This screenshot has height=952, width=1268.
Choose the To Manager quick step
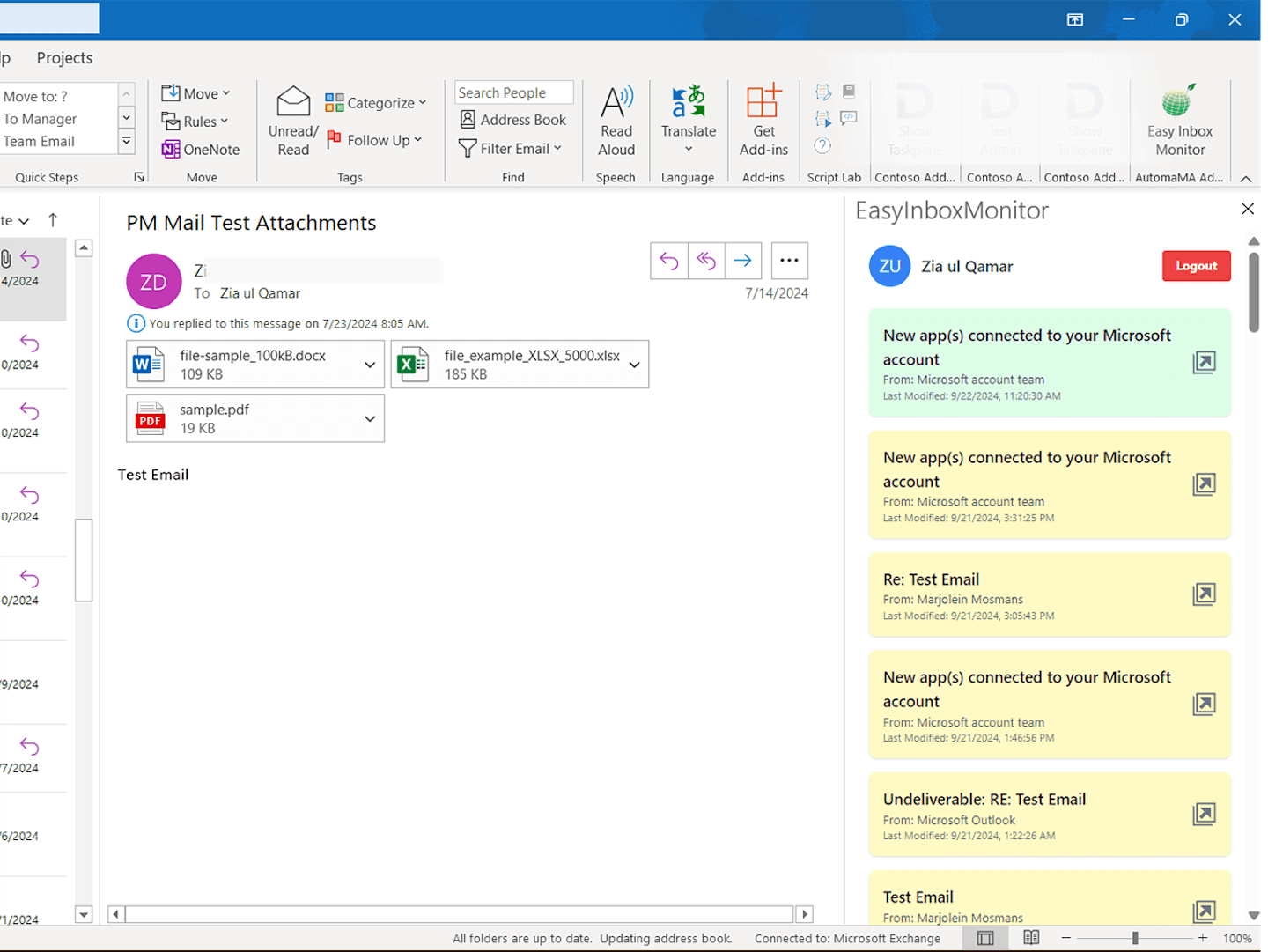58,119
